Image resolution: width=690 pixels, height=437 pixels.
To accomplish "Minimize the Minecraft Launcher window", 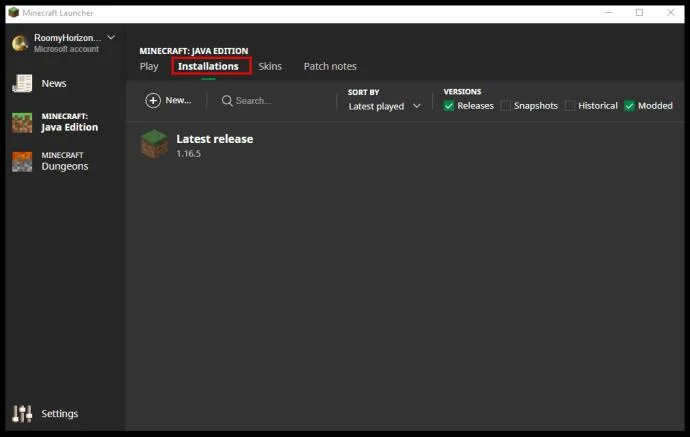I will coord(609,12).
